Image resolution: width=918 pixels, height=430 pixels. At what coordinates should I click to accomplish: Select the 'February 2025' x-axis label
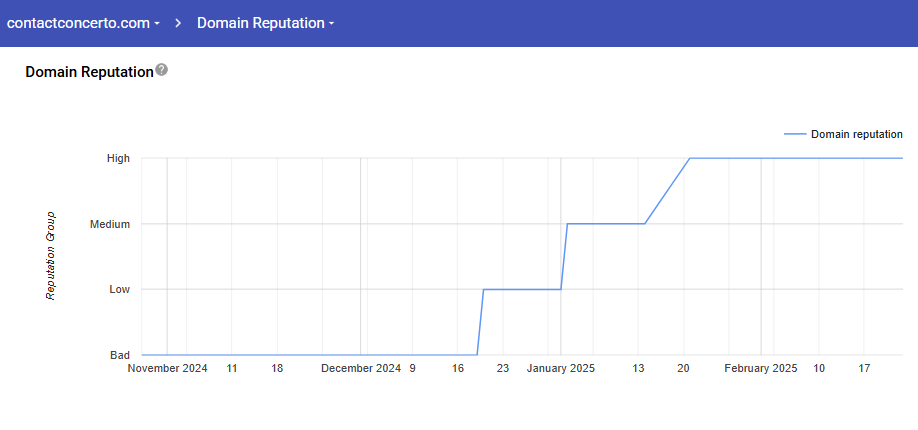tap(760, 369)
